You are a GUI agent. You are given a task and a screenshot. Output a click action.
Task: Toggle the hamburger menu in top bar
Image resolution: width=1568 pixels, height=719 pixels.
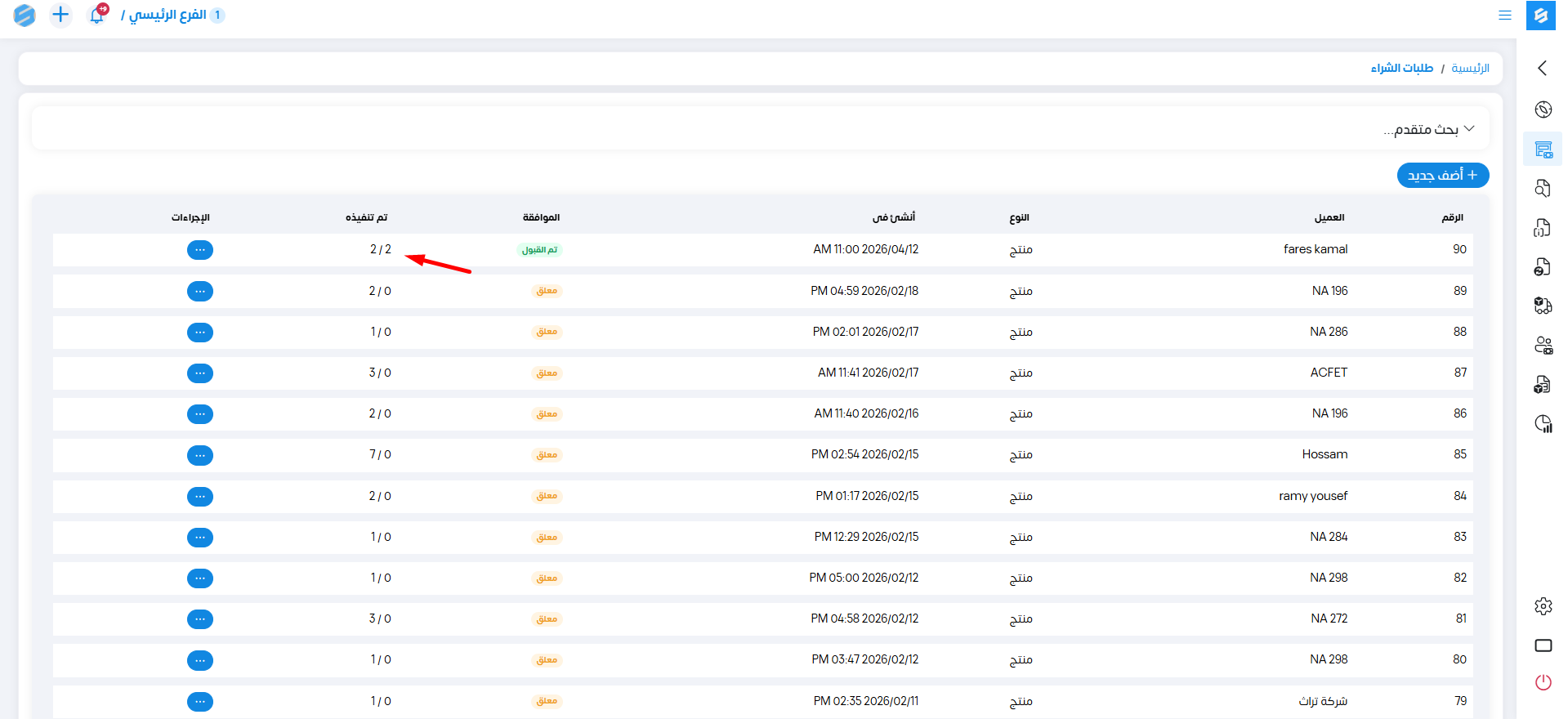click(1504, 15)
